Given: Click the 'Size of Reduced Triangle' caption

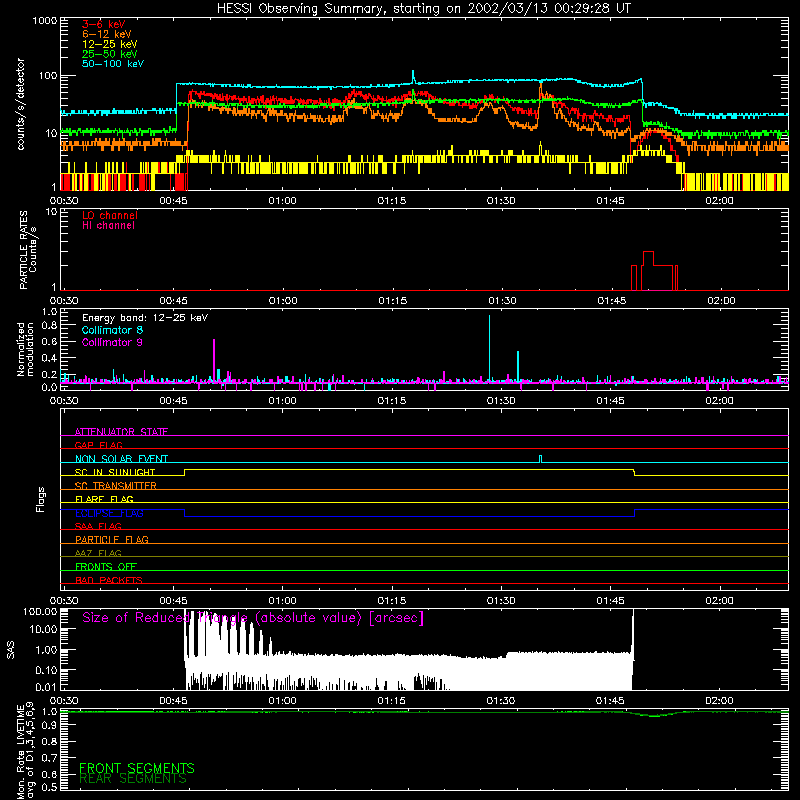Looking at the screenshot, I should pos(253,618).
